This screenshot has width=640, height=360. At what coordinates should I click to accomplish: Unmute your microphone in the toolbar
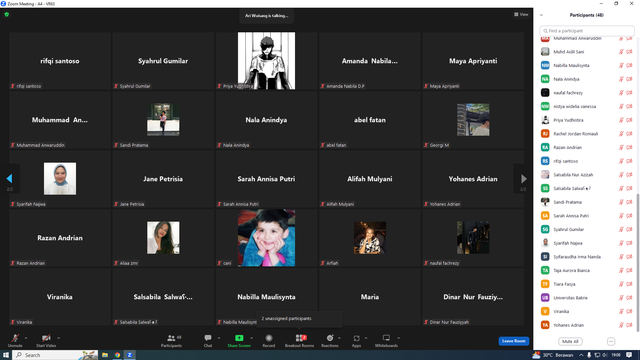(15, 340)
